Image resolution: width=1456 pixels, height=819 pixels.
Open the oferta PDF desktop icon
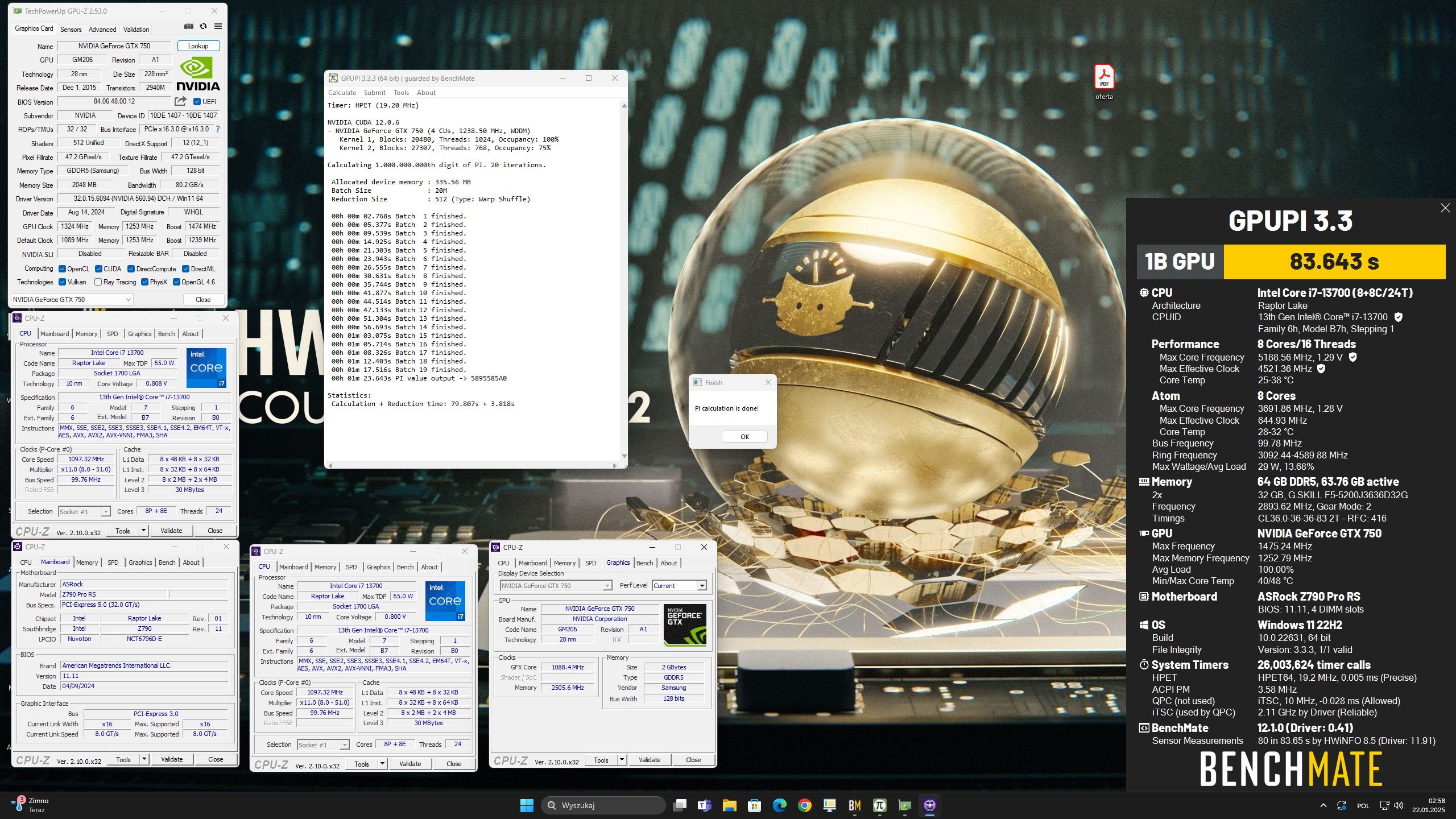(1104, 82)
